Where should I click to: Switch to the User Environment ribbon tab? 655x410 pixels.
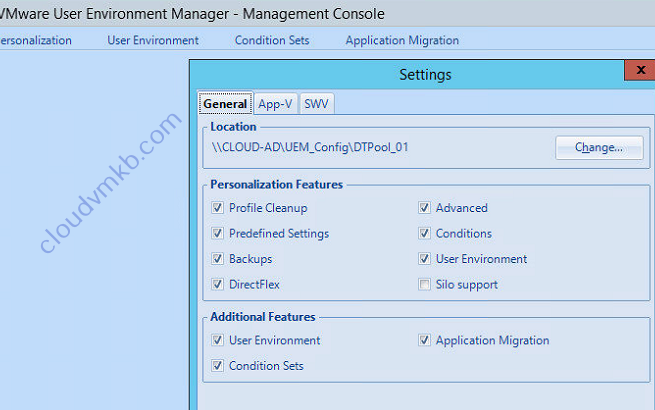(x=153, y=40)
